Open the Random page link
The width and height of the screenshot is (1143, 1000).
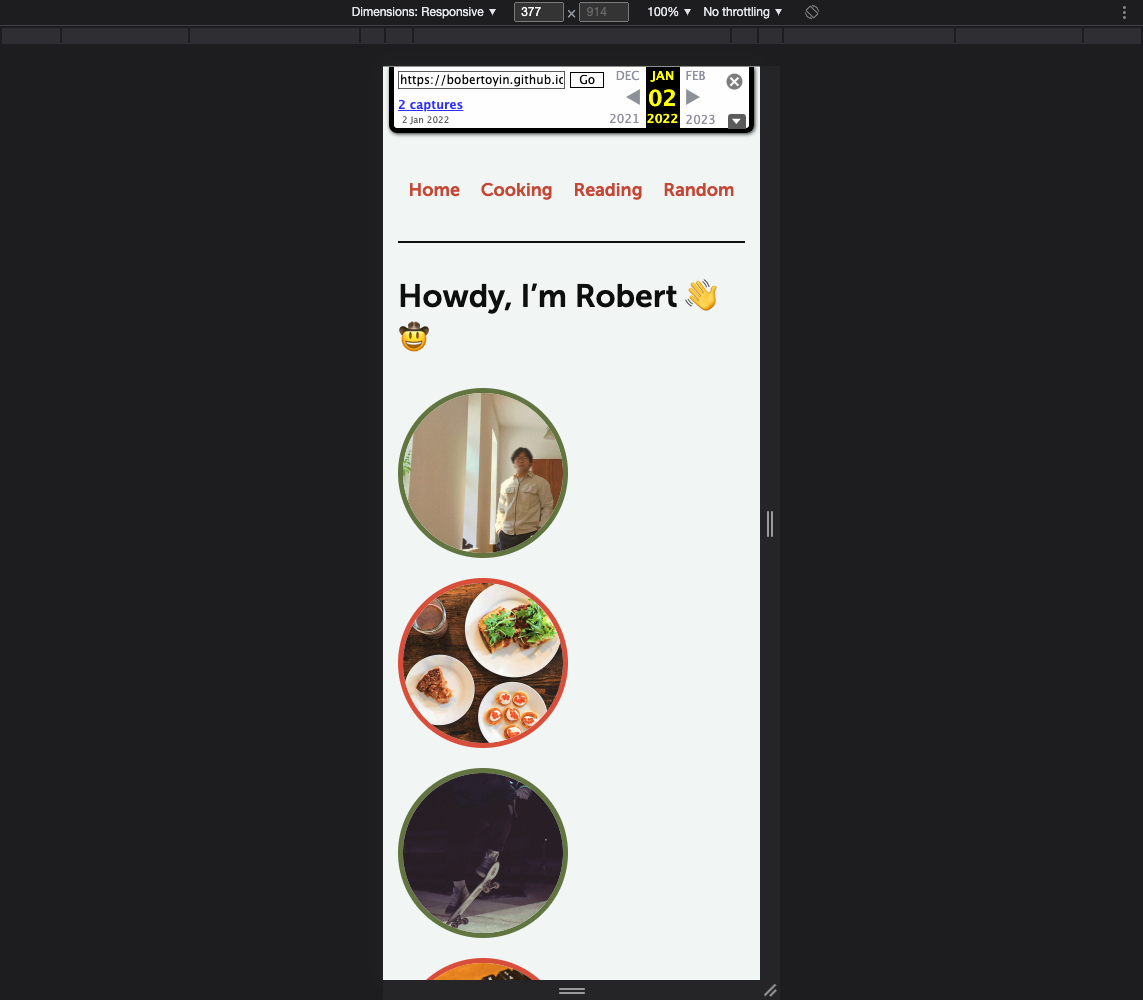click(x=698, y=190)
